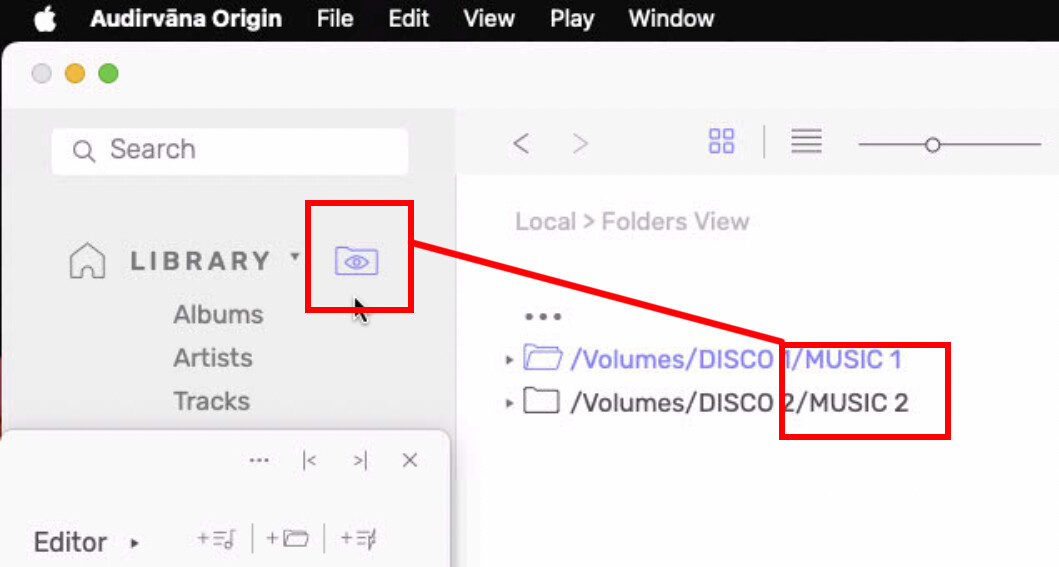Open the Window menu
The image size is (1059, 567).
coord(671,19)
